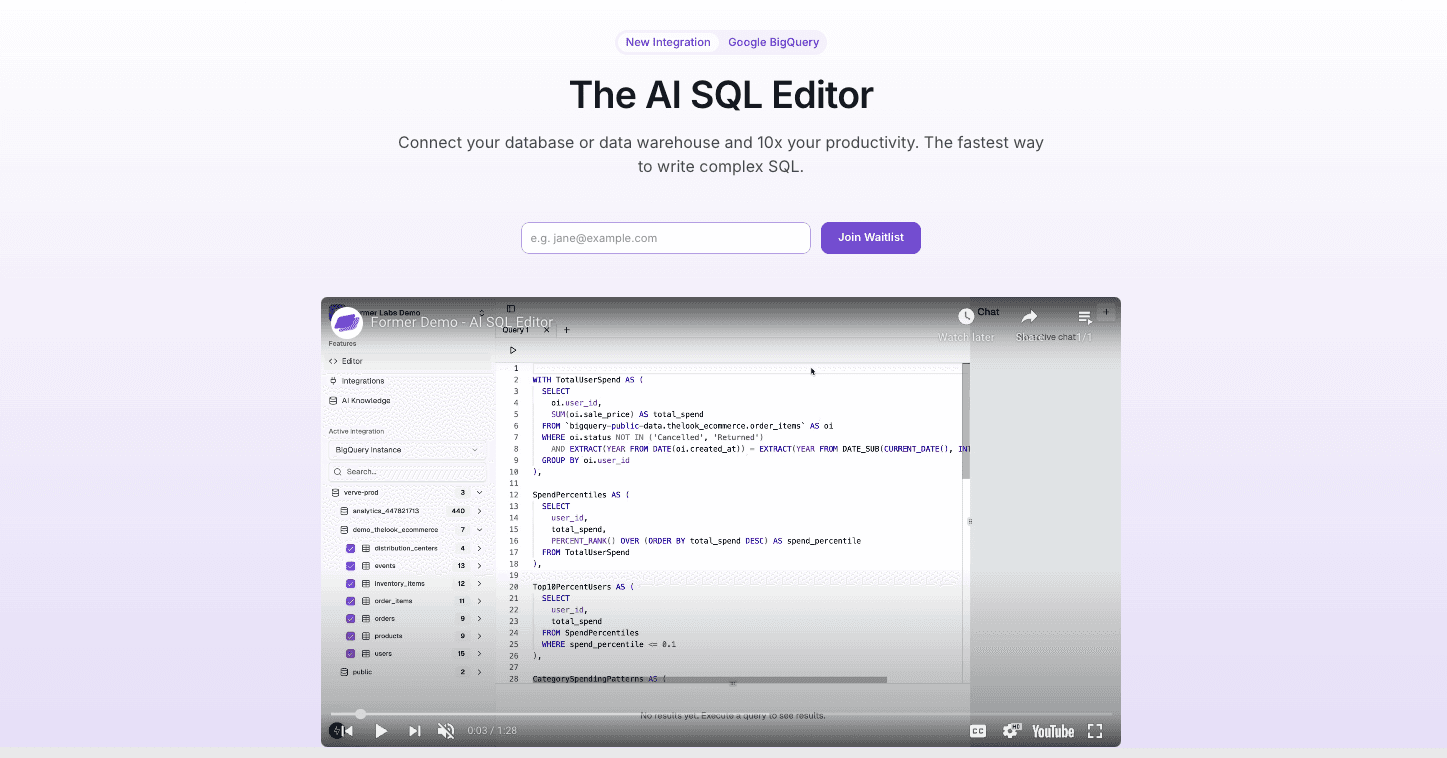This screenshot has width=1447, height=758.
Task: Focus the email address input field
Action: click(x=666, y=238)
